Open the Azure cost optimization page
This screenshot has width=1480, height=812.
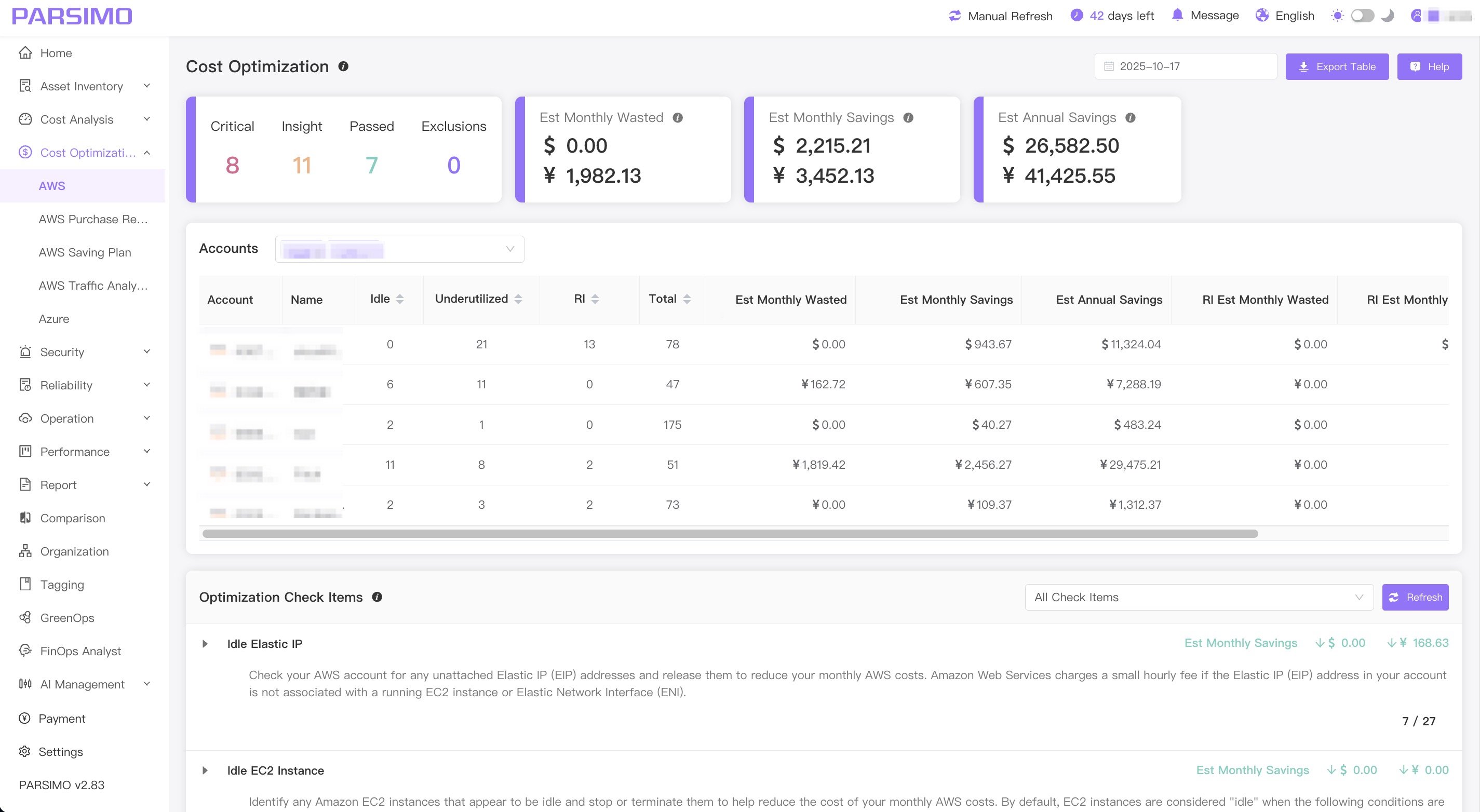click(x=54, y=319)
